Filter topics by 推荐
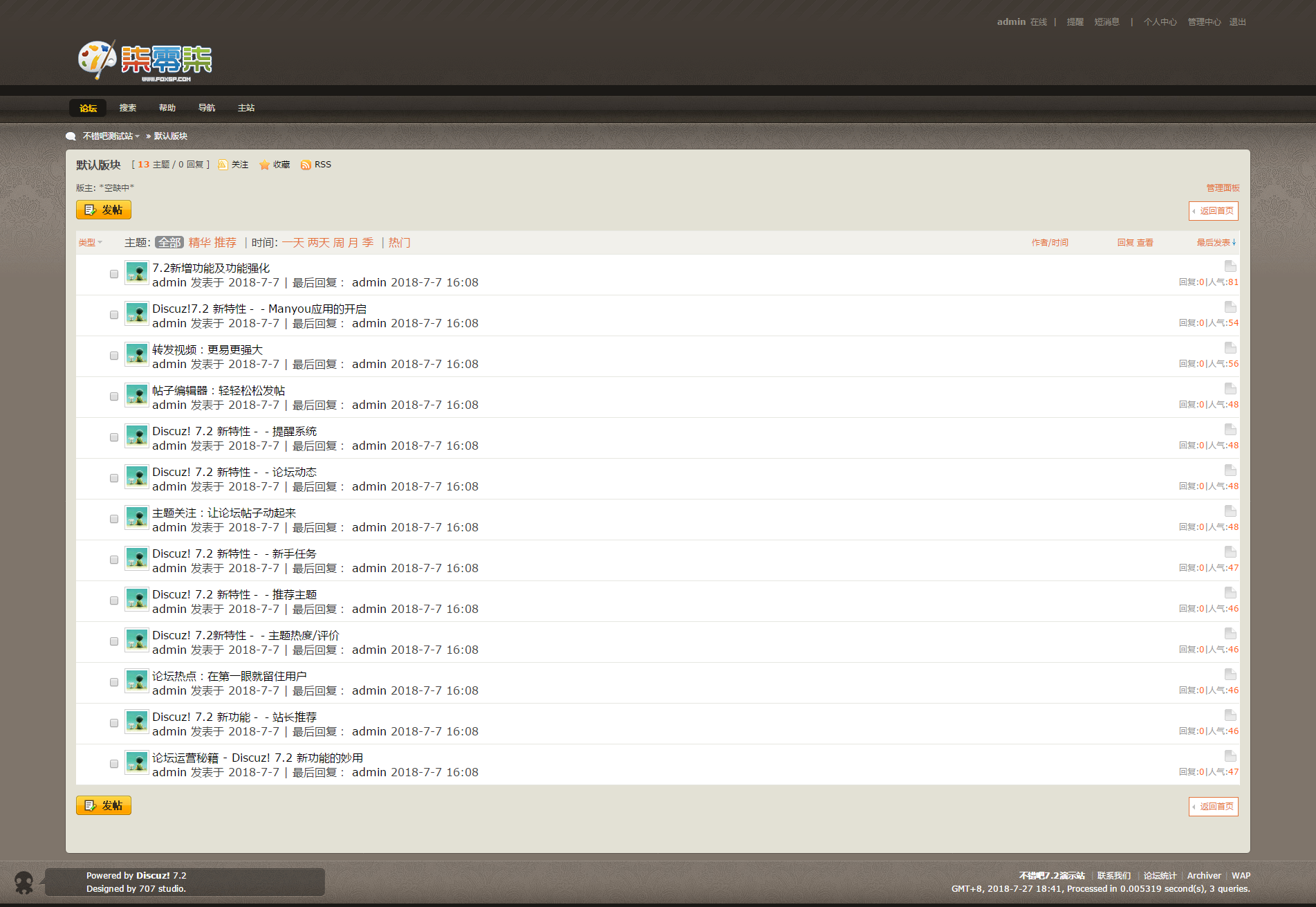Image resolution: width=1316 pixels, height=907 pixels. click(x=225, y=243)
